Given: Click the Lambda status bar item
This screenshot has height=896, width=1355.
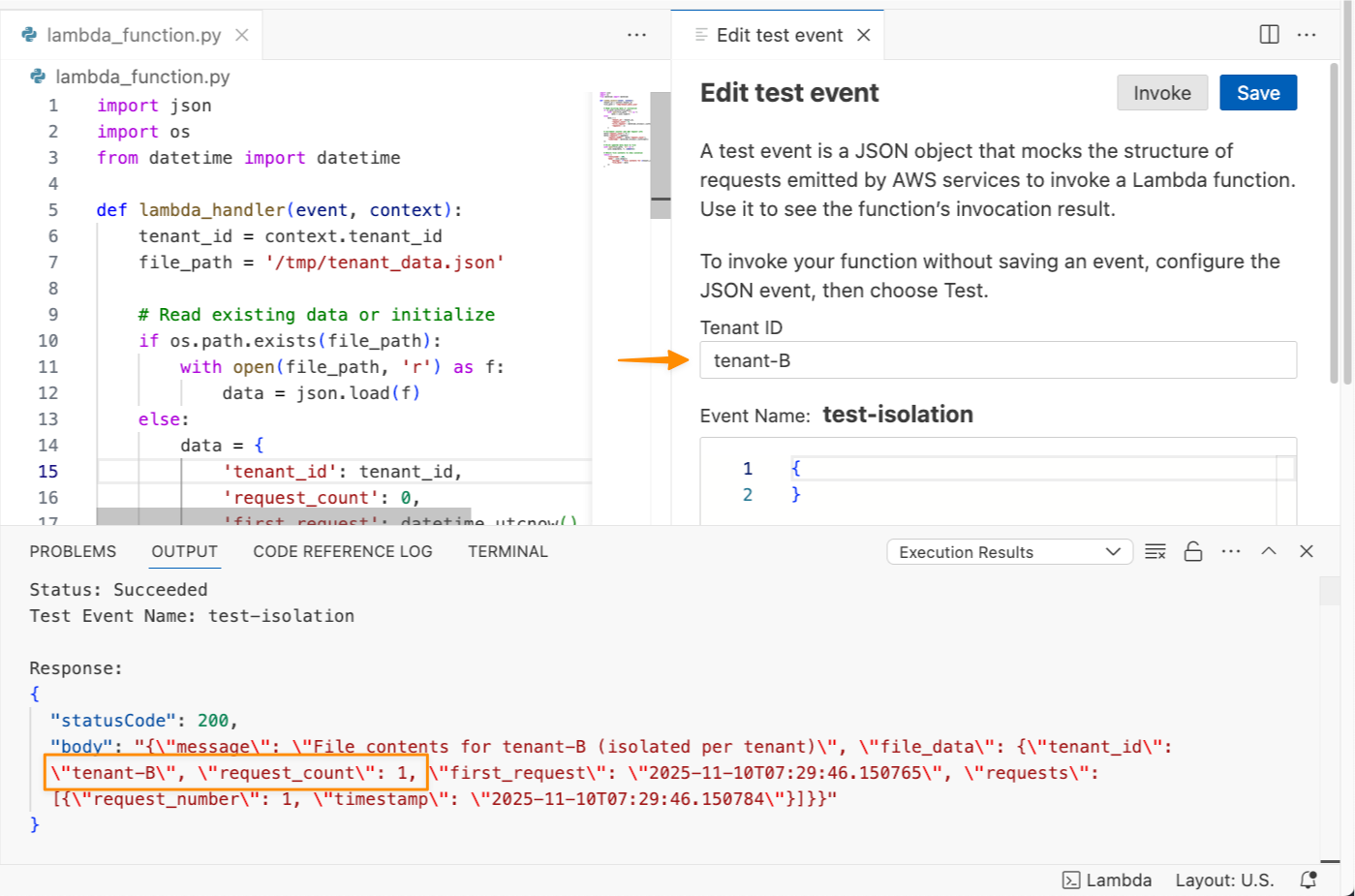Looking at the screenshot, I should pos(1107,880).
